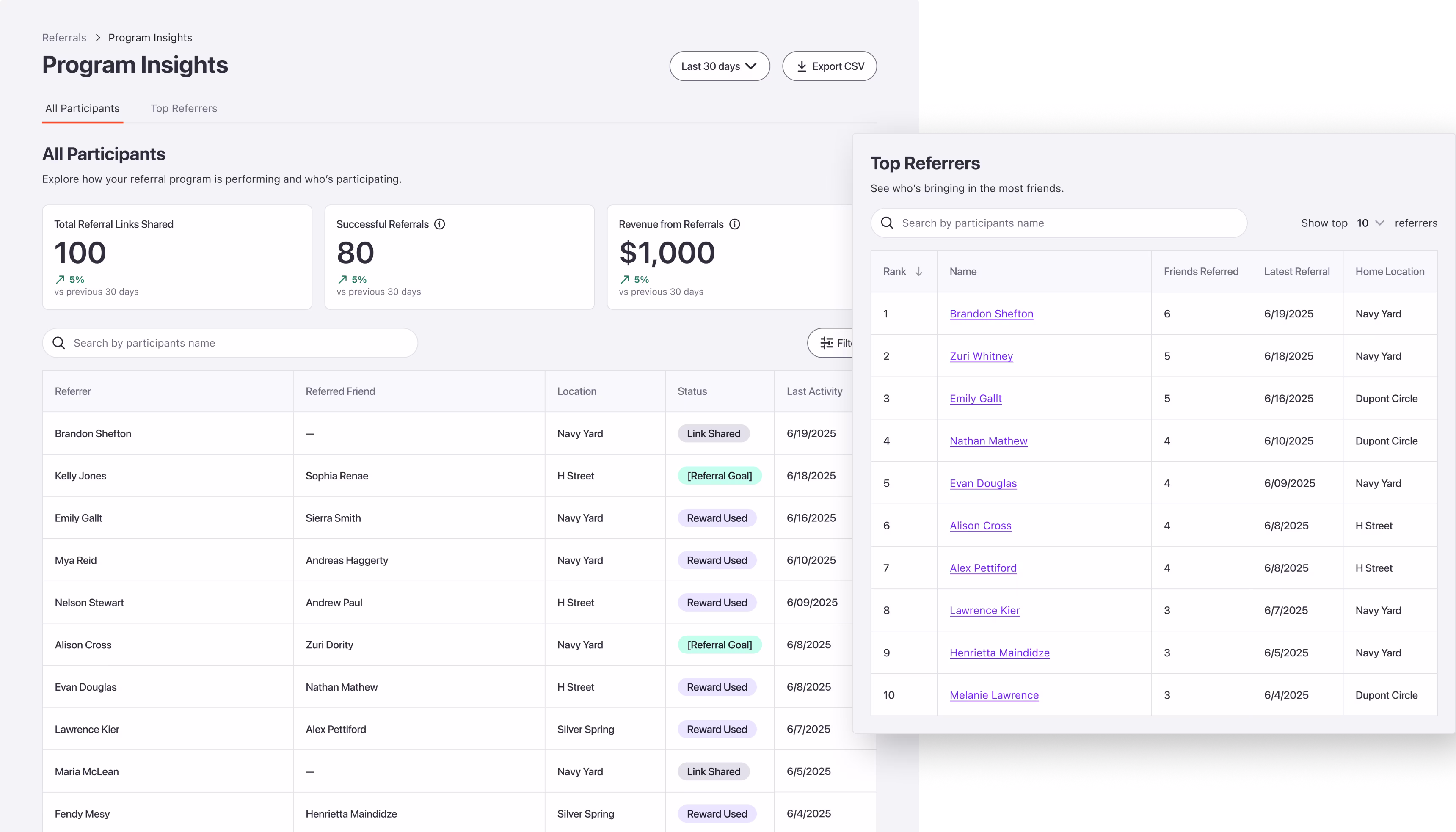The height and width of the screenshot is (832, 1456).
Task: Click the search icon in the All Participants search bar
Action: click(x=59, y=343)
